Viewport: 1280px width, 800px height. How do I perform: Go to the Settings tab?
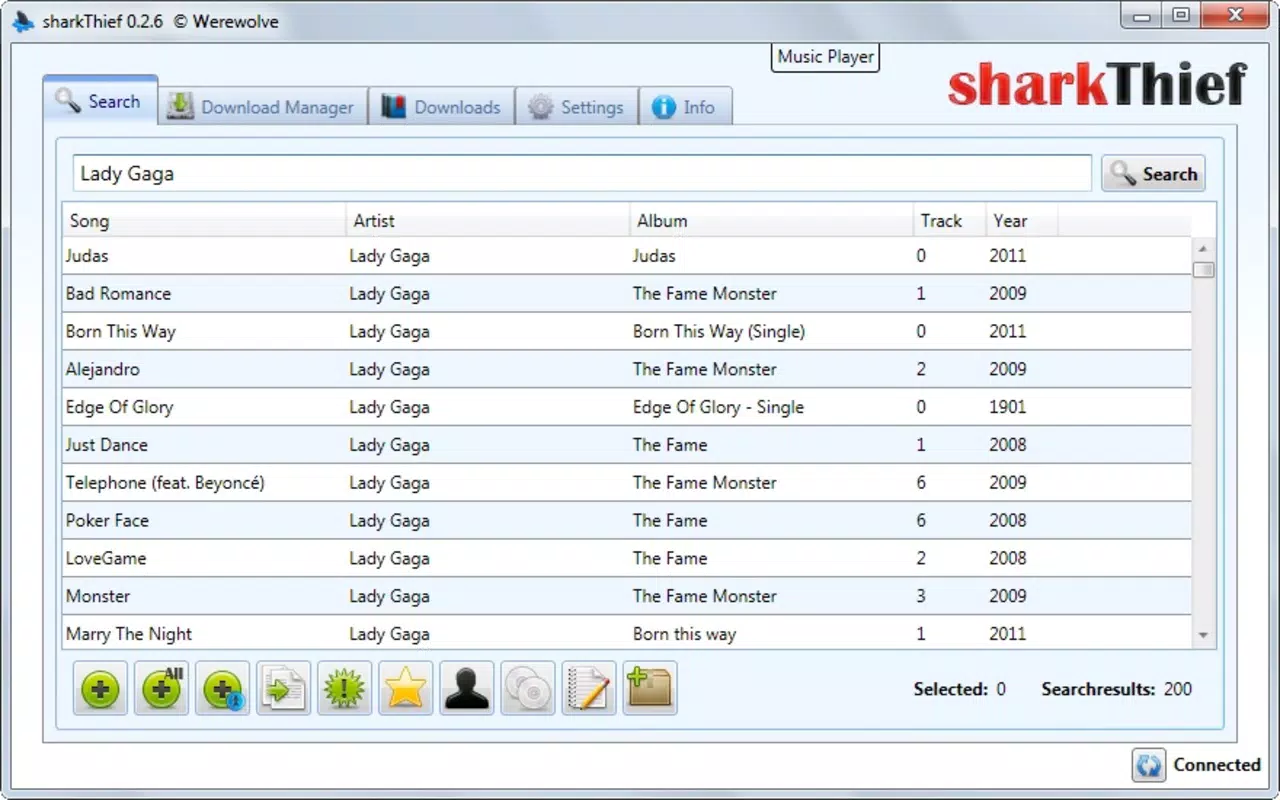click(576, 107)
